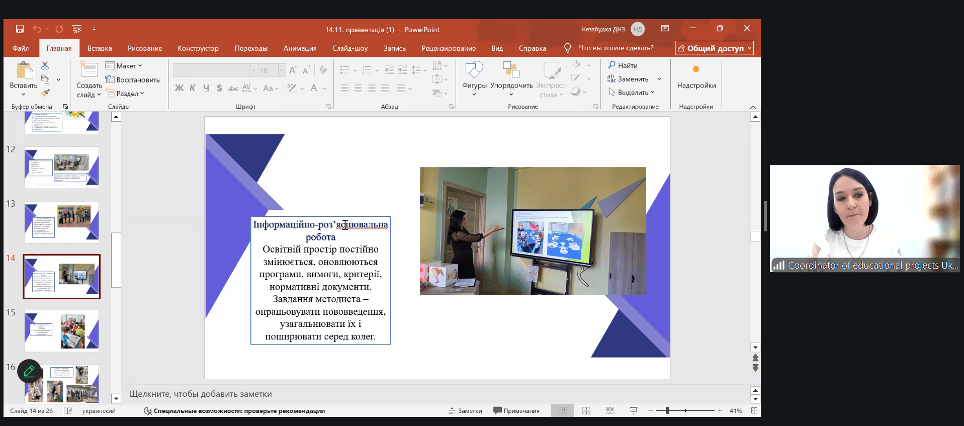Click the Reset (Восстановить) slide button
Image resolution: width=964 pixels, height=426 pixels.
[134, 79]
